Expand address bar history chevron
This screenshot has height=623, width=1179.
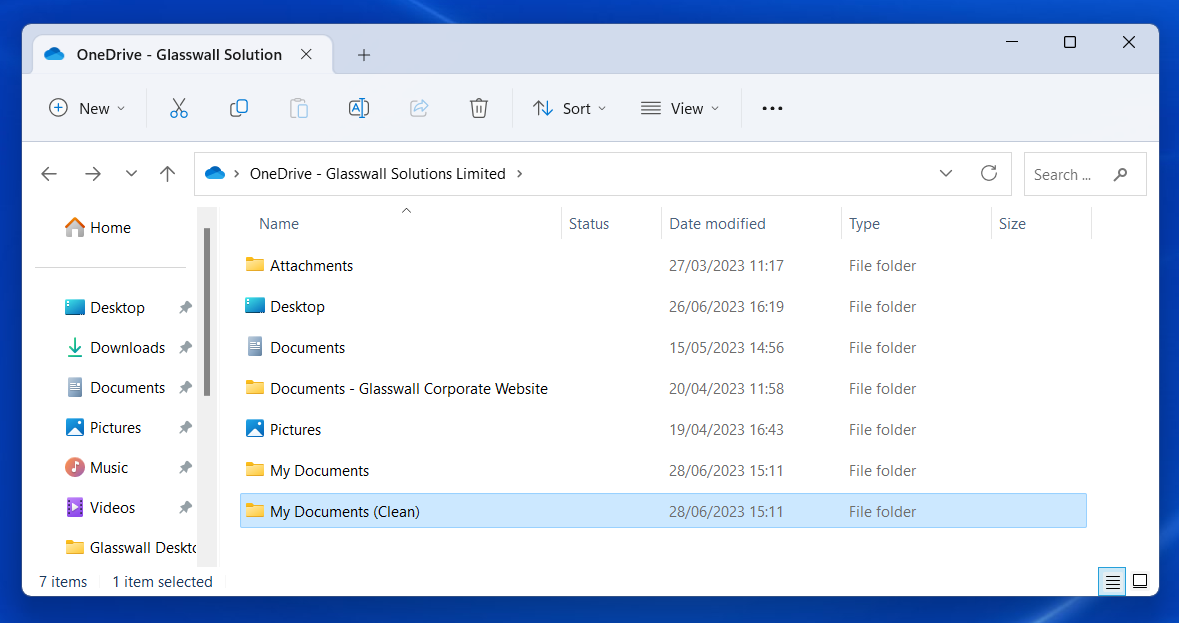click(946, 173)
